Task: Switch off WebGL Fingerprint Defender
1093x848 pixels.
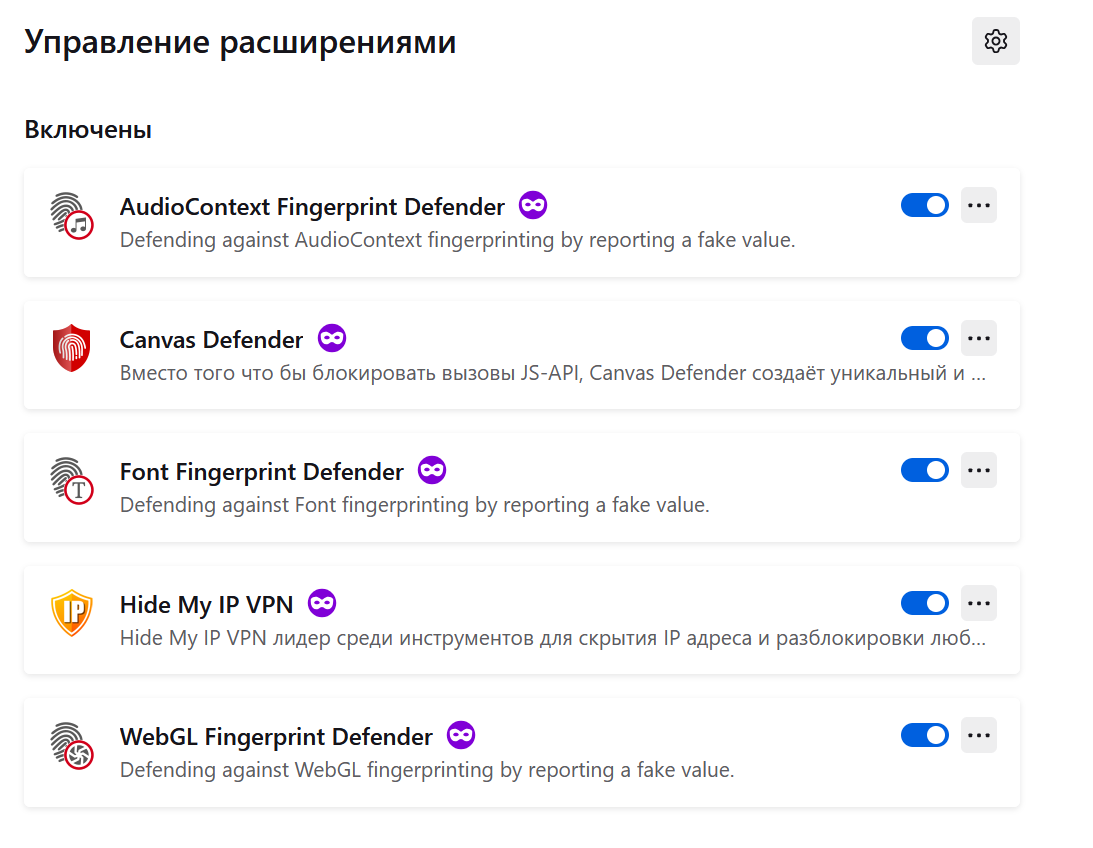Action: click(x=924, y=735)
